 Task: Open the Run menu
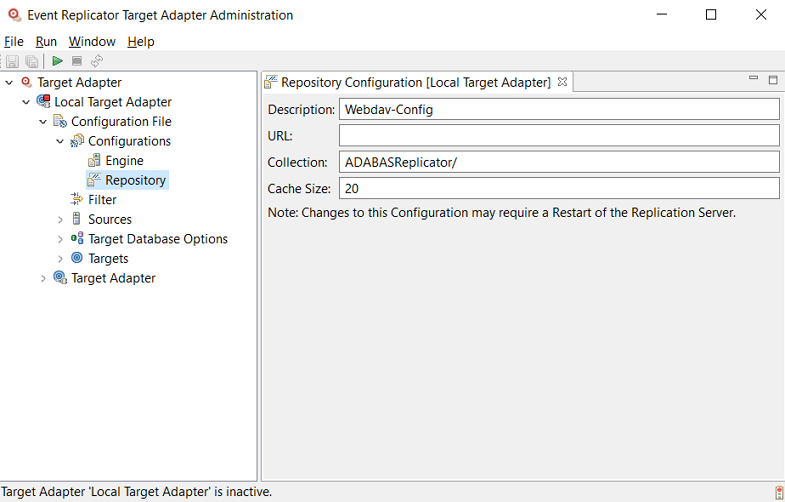[46, 41]
